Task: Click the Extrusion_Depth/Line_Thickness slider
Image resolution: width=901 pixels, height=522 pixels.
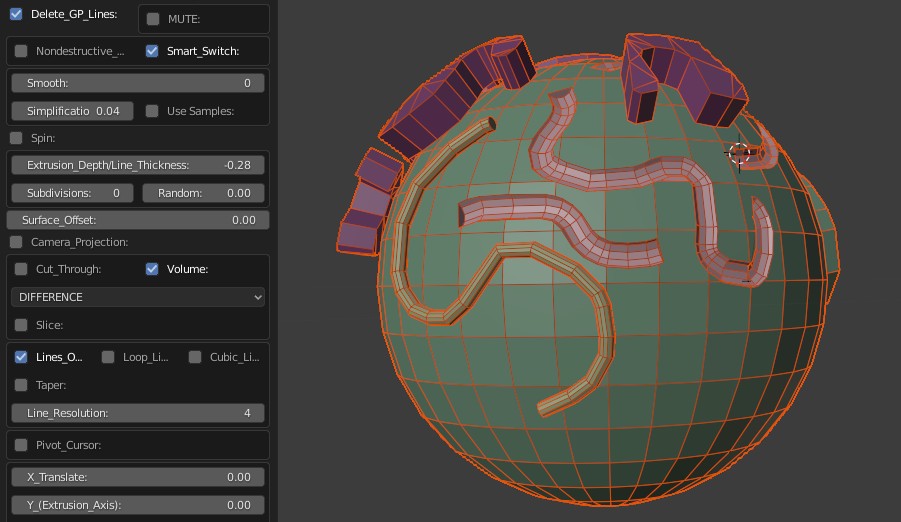Action: [138, 165]
